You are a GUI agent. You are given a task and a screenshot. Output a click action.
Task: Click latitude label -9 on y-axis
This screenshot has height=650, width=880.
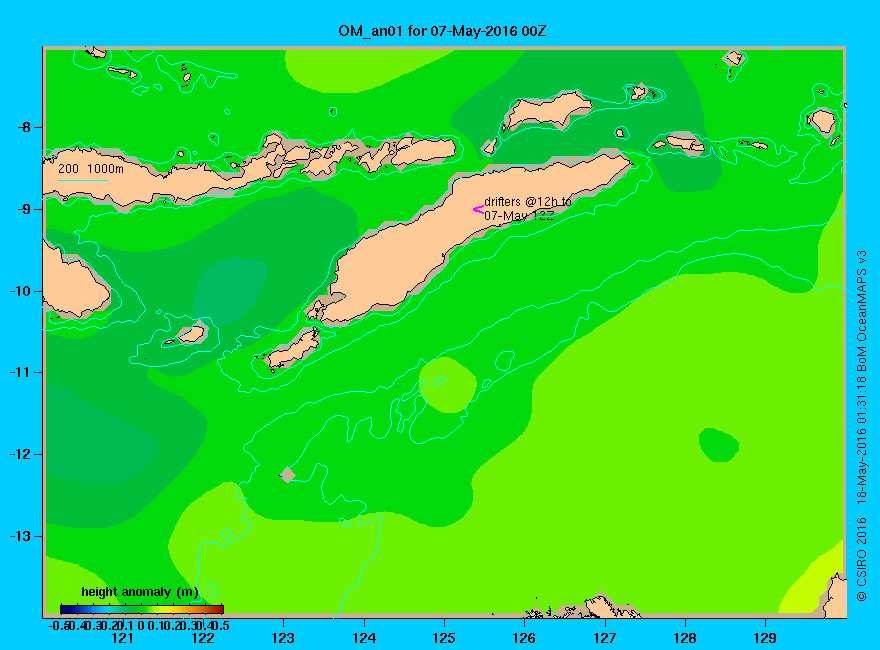[x=23, y=209]
